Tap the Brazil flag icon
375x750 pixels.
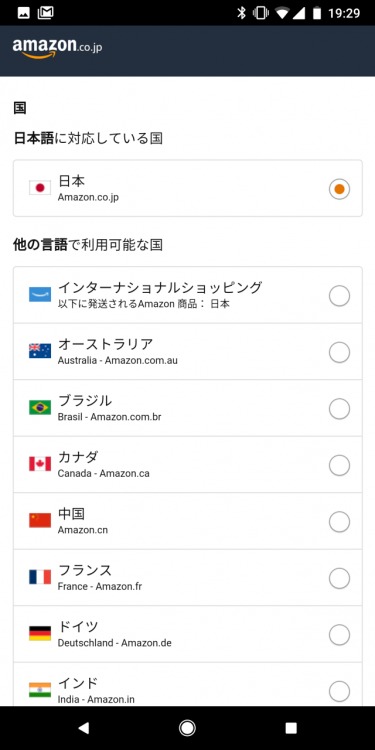click(x=40, y=408)
